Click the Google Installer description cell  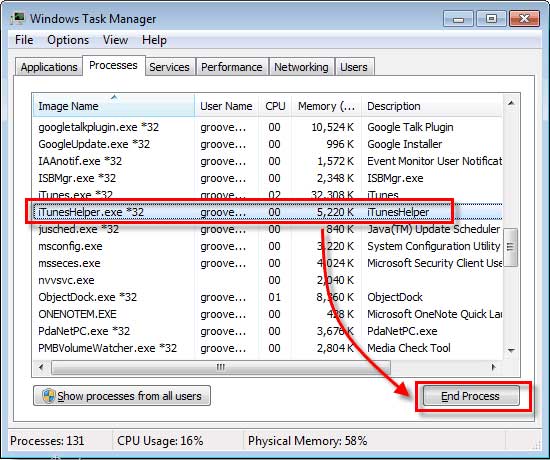point(404,144)
